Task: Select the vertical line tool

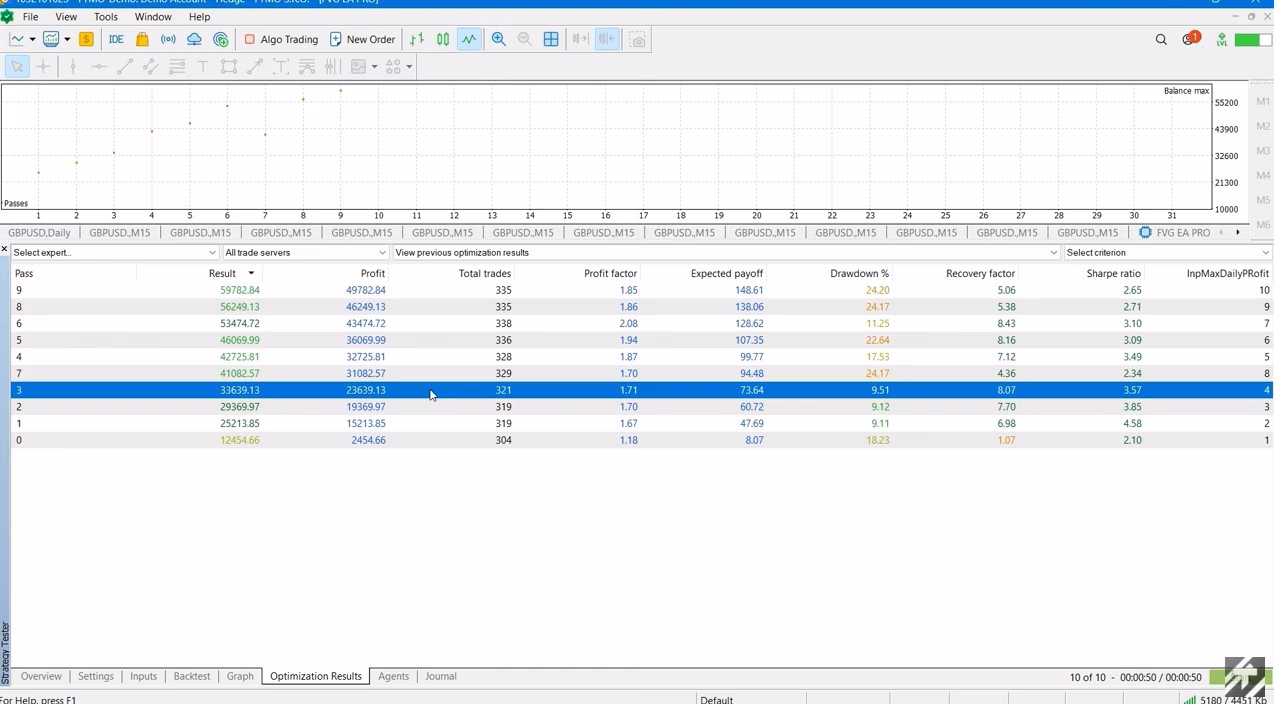Action: [72, 66]
